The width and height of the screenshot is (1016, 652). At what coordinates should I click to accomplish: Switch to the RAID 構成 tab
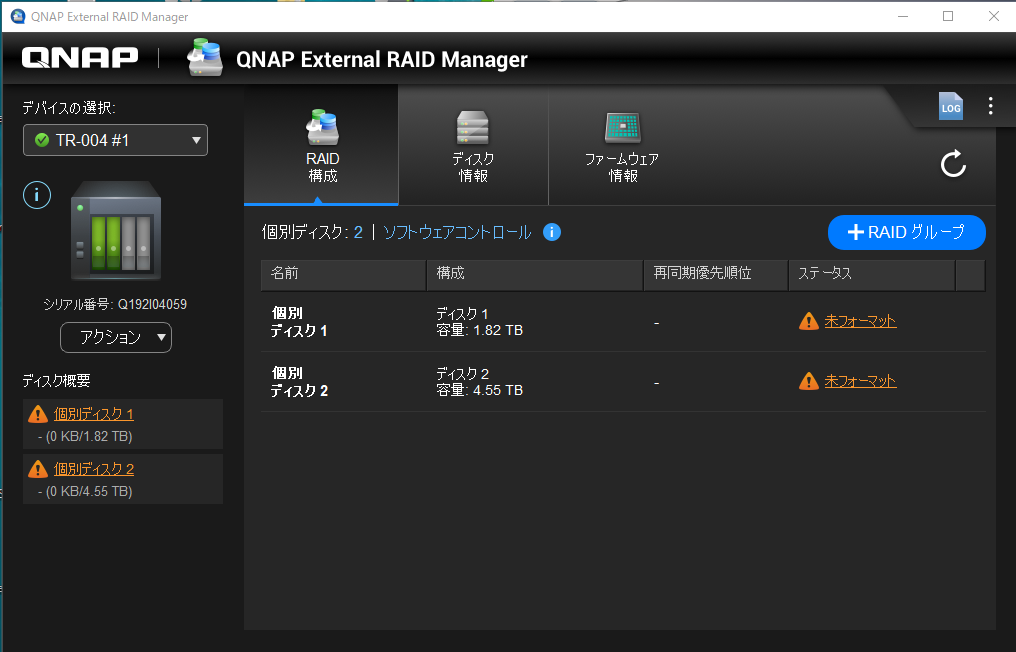click(x=322, y=146)
